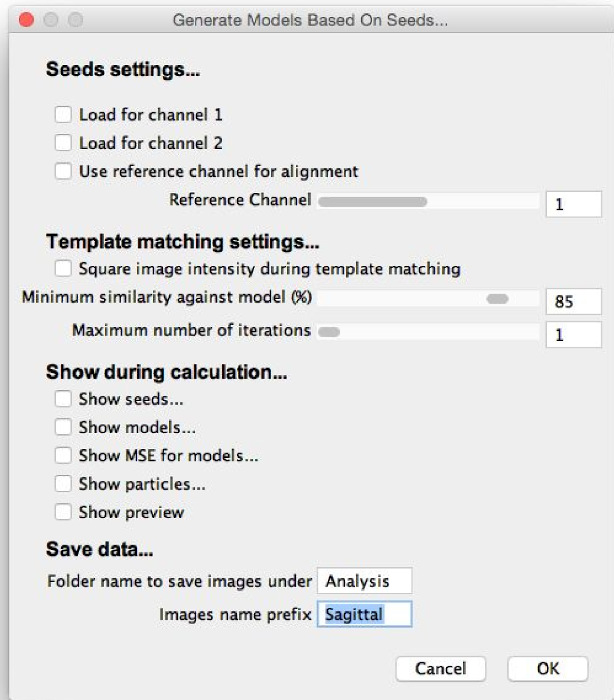Toggle the Show preview checkbox
This screenshot has width=614, height=700.
tap(64, 512)
